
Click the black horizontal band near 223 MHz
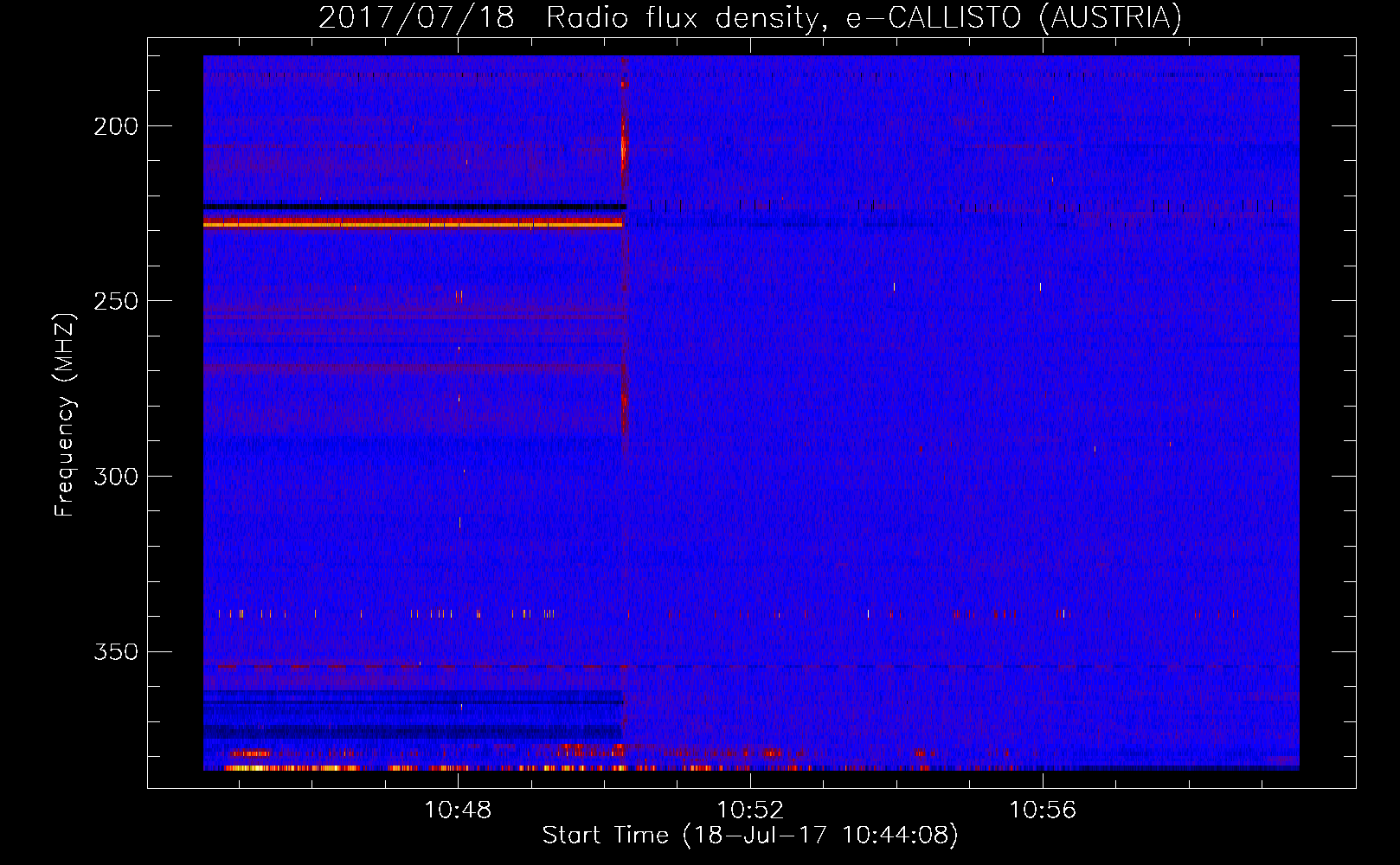coord(414,206)
